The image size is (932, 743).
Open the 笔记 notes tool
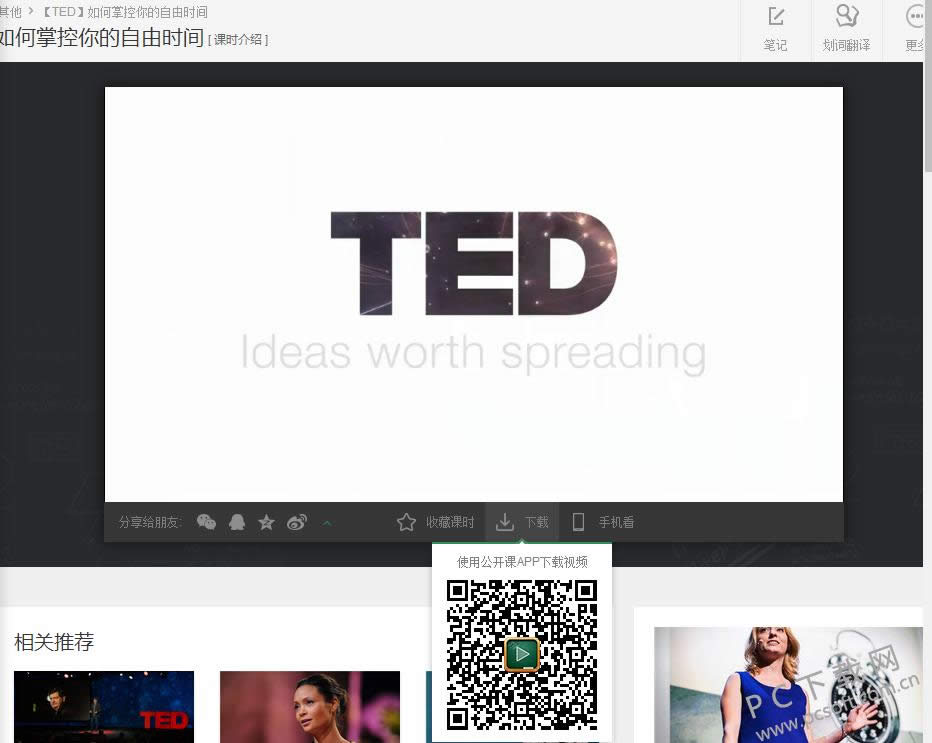775,29
